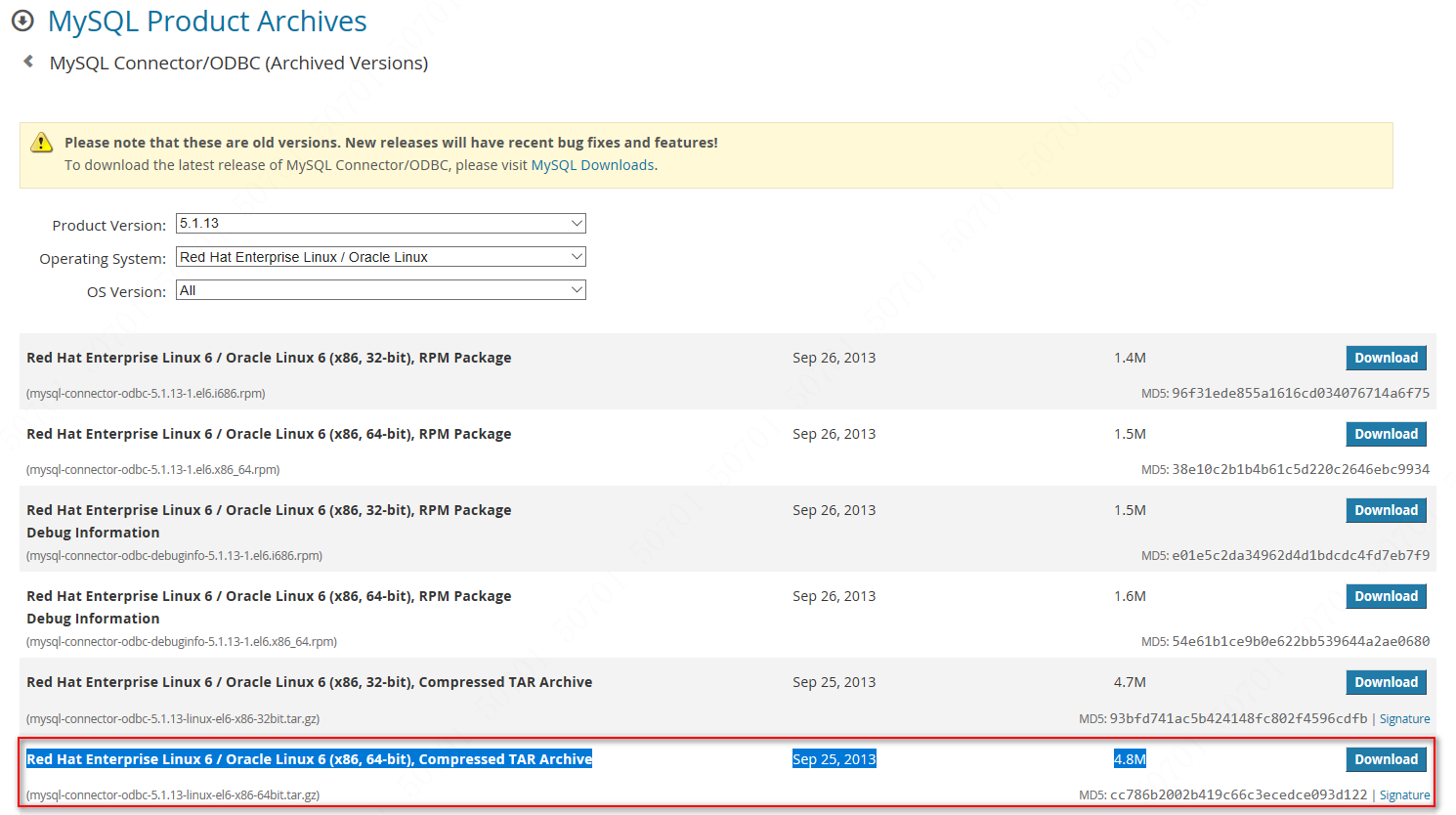Download the 32-bit RPM Debug Information package
The image size is (1456, 815).
[x=1386, y=510]
